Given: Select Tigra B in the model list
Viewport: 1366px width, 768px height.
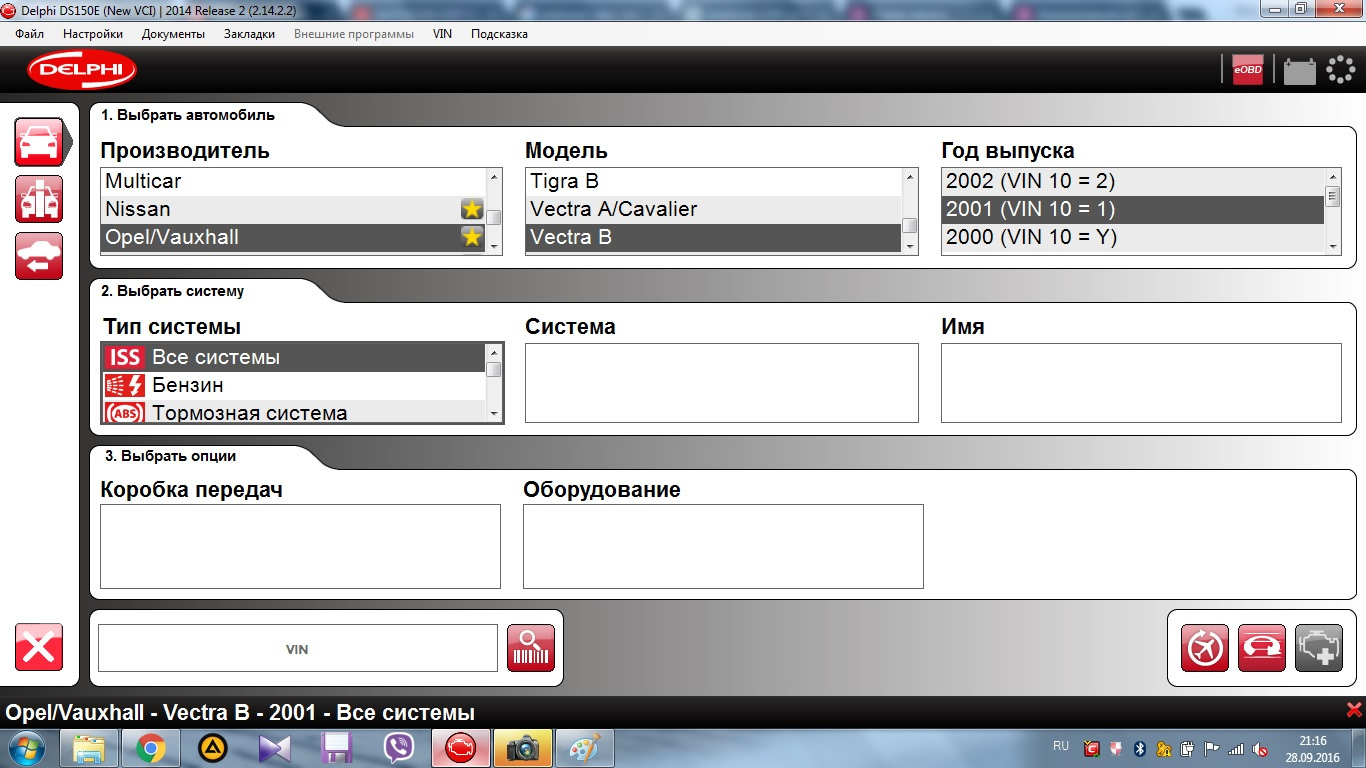Looking at the screenshot, I should tap(714, 181).
